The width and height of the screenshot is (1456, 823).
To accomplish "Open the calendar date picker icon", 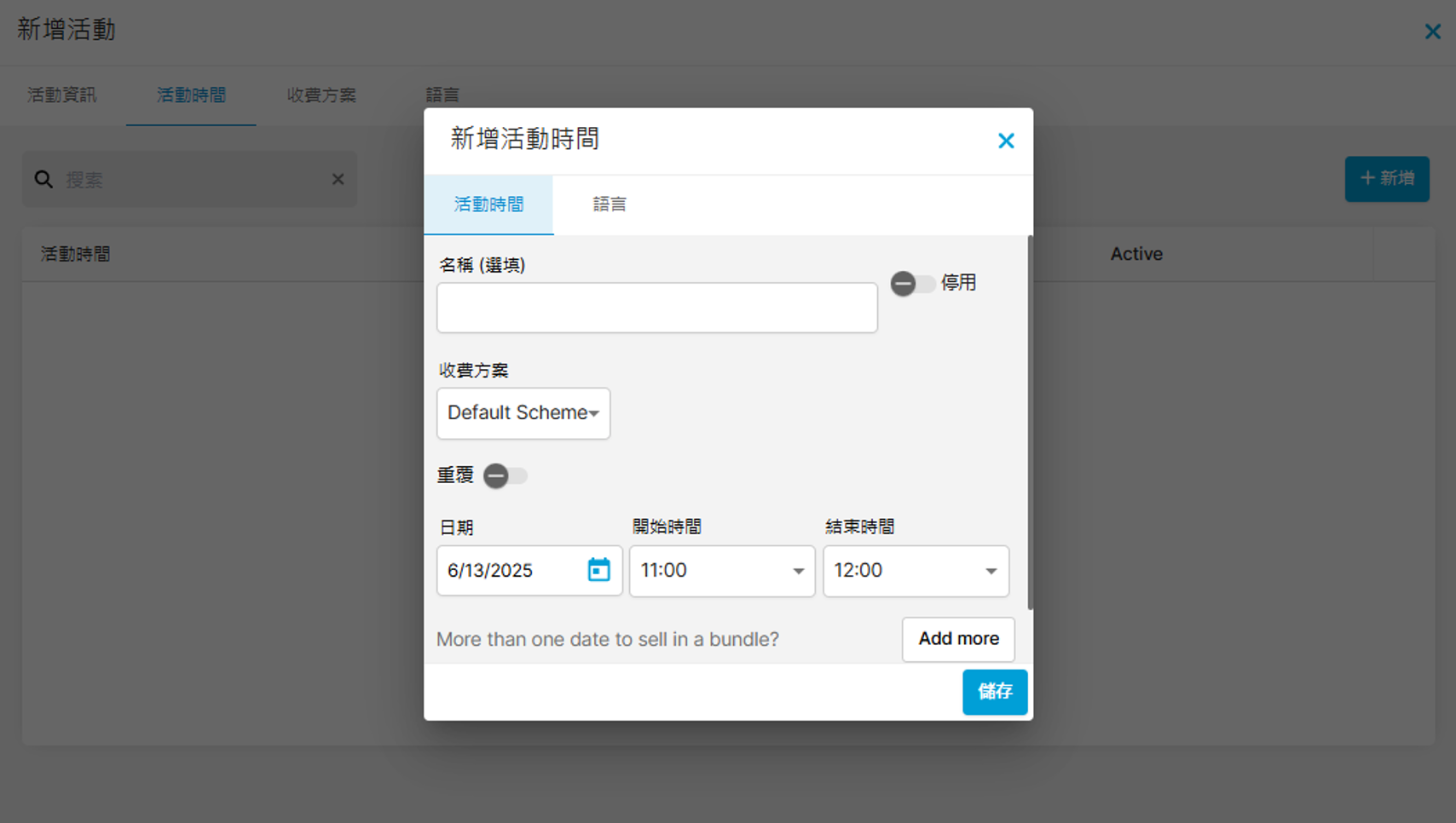I will tap(598, 570).
